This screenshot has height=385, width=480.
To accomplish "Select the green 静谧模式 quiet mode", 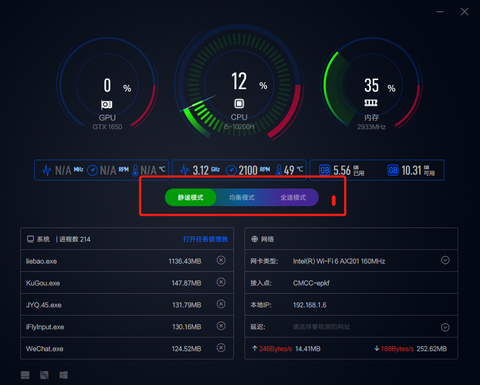I will (x=191, y=197).
